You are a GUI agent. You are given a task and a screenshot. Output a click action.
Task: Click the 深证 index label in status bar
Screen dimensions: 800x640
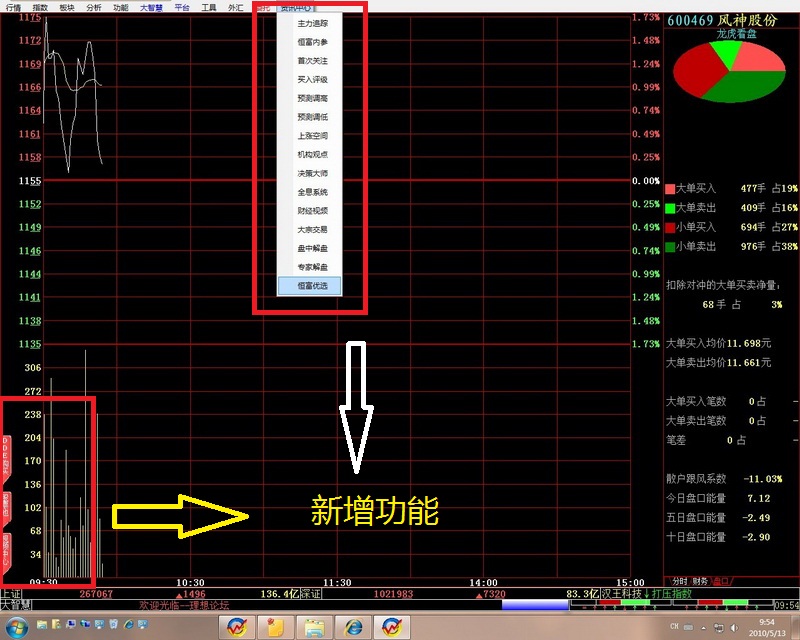click(310, 594)
